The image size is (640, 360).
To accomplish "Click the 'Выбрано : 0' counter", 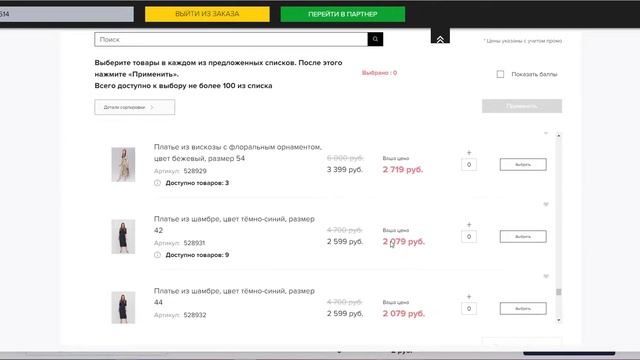I will [379, 73].
